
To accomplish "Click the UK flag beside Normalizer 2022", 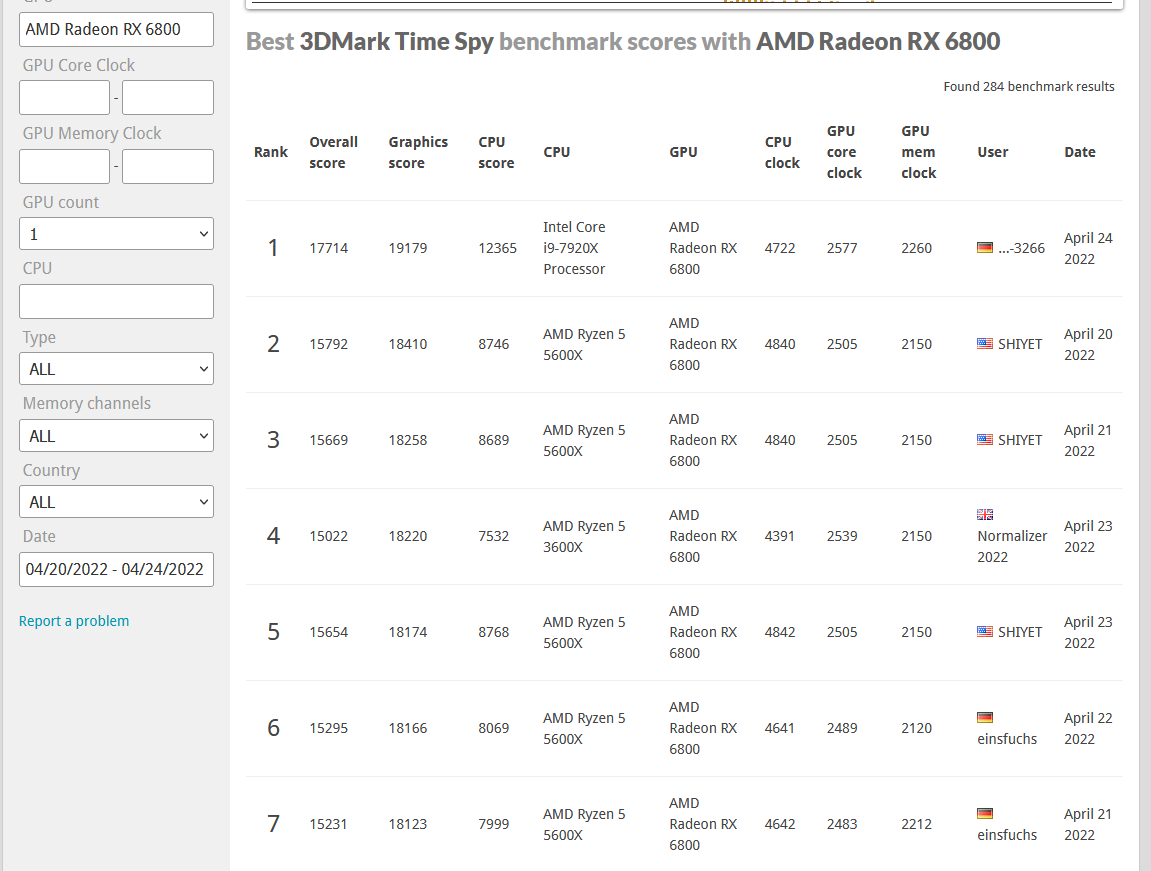I will 984,514.
